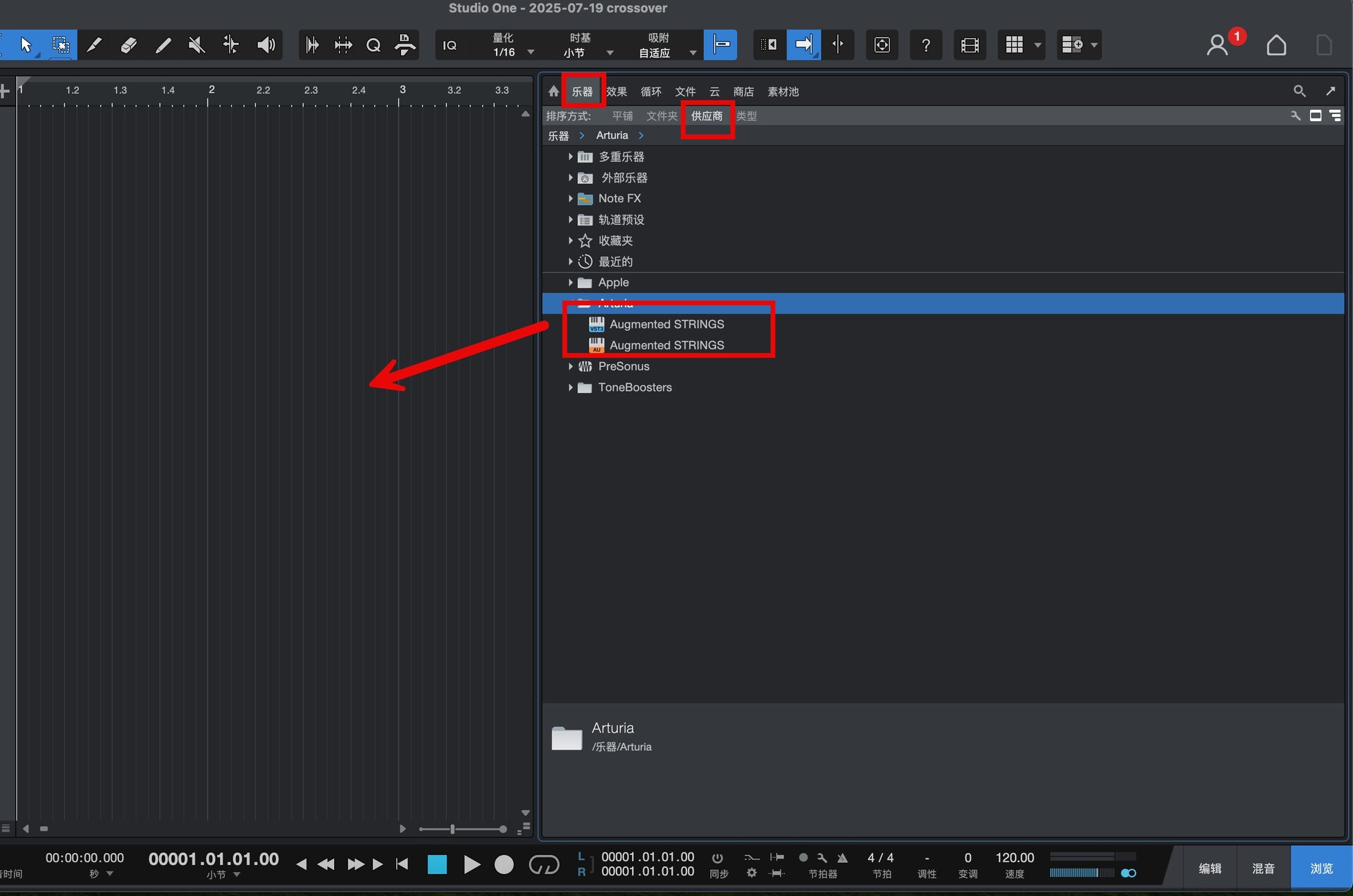Click the Stop transport button
The image size is (1353, 896).
click(x=437, y=864)
